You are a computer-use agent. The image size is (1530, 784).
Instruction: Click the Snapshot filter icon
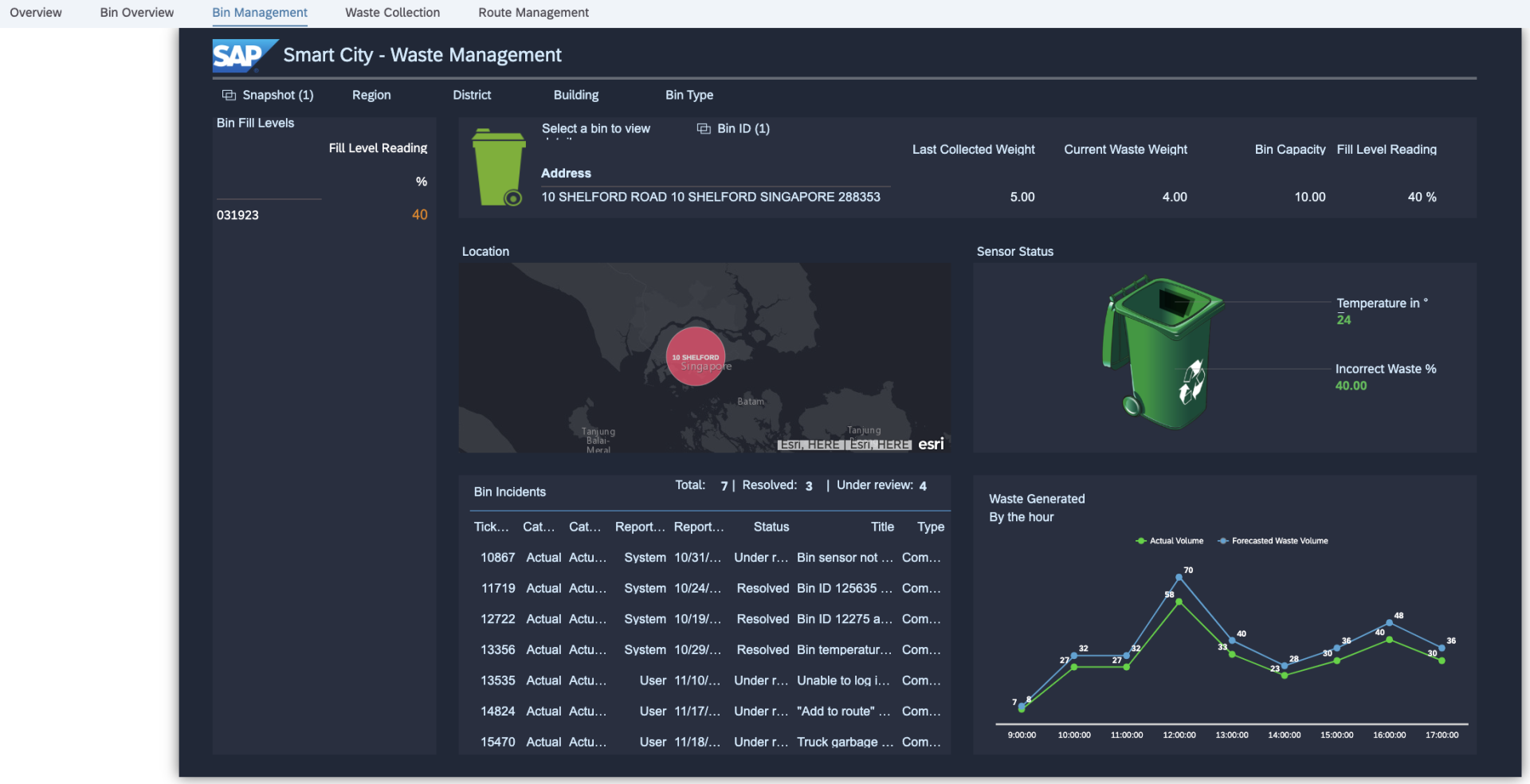point(229,96)
